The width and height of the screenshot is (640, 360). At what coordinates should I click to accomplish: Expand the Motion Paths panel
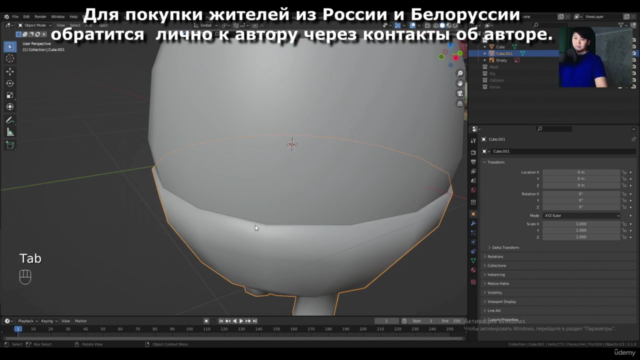pyautogui.click(x=497, y=284)
